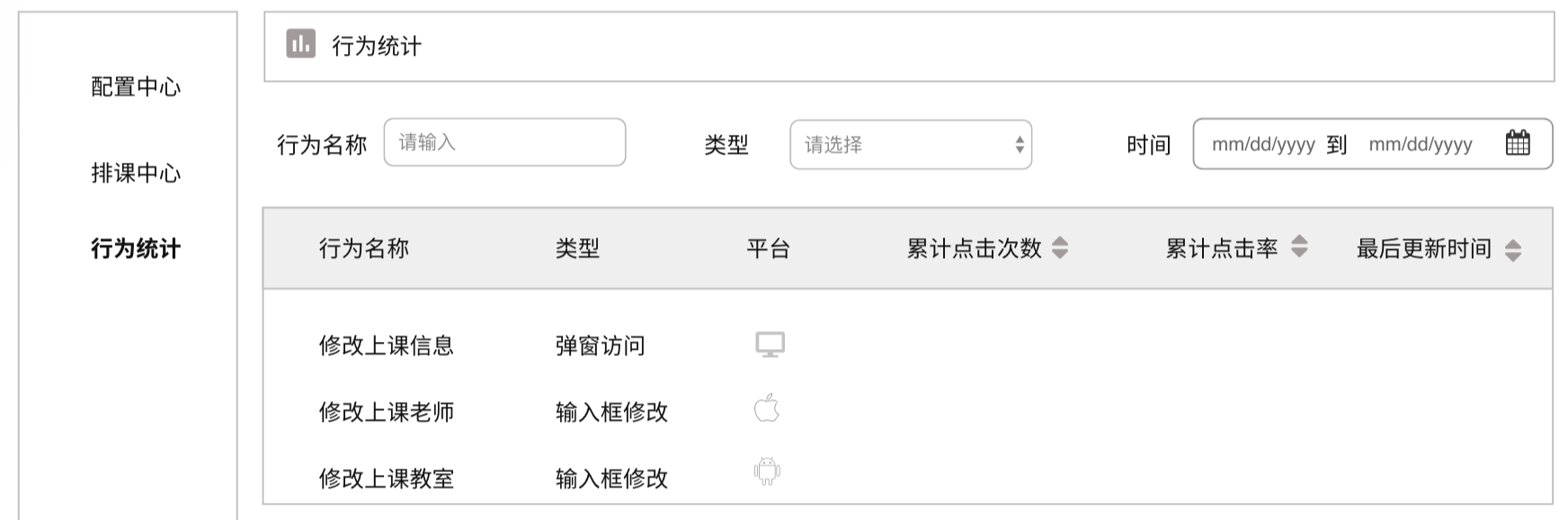The width and height of the screenshot is (1568, 520).
Task: Click the 修改上课教室 row
Action: tap(387, 479)
